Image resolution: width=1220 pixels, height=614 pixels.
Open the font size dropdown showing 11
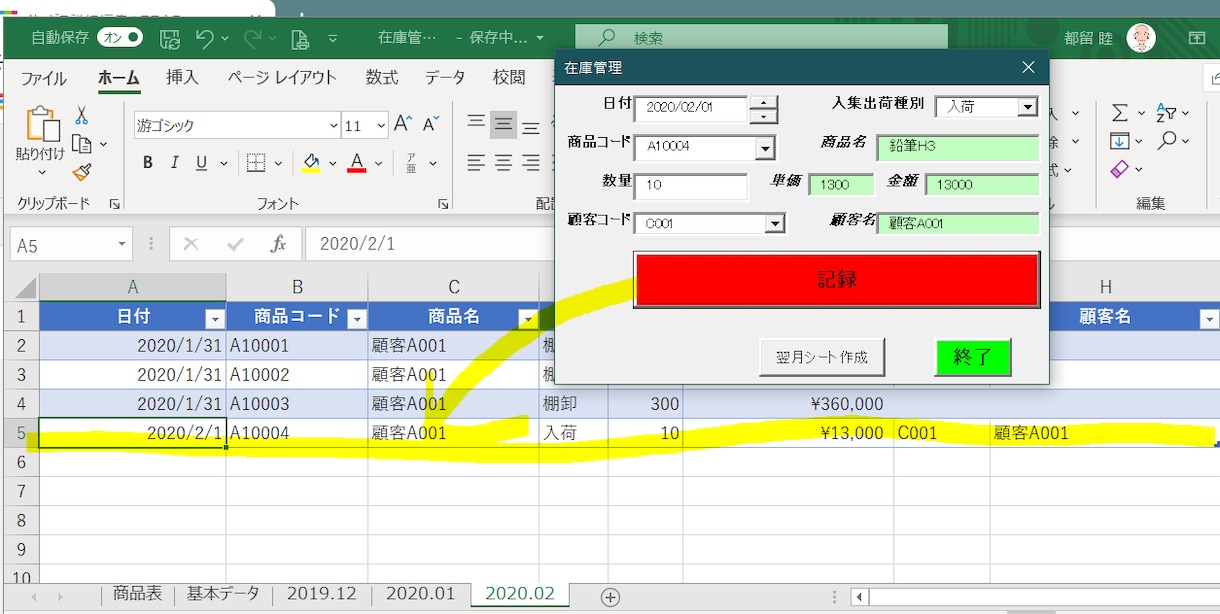click(381, 126)
